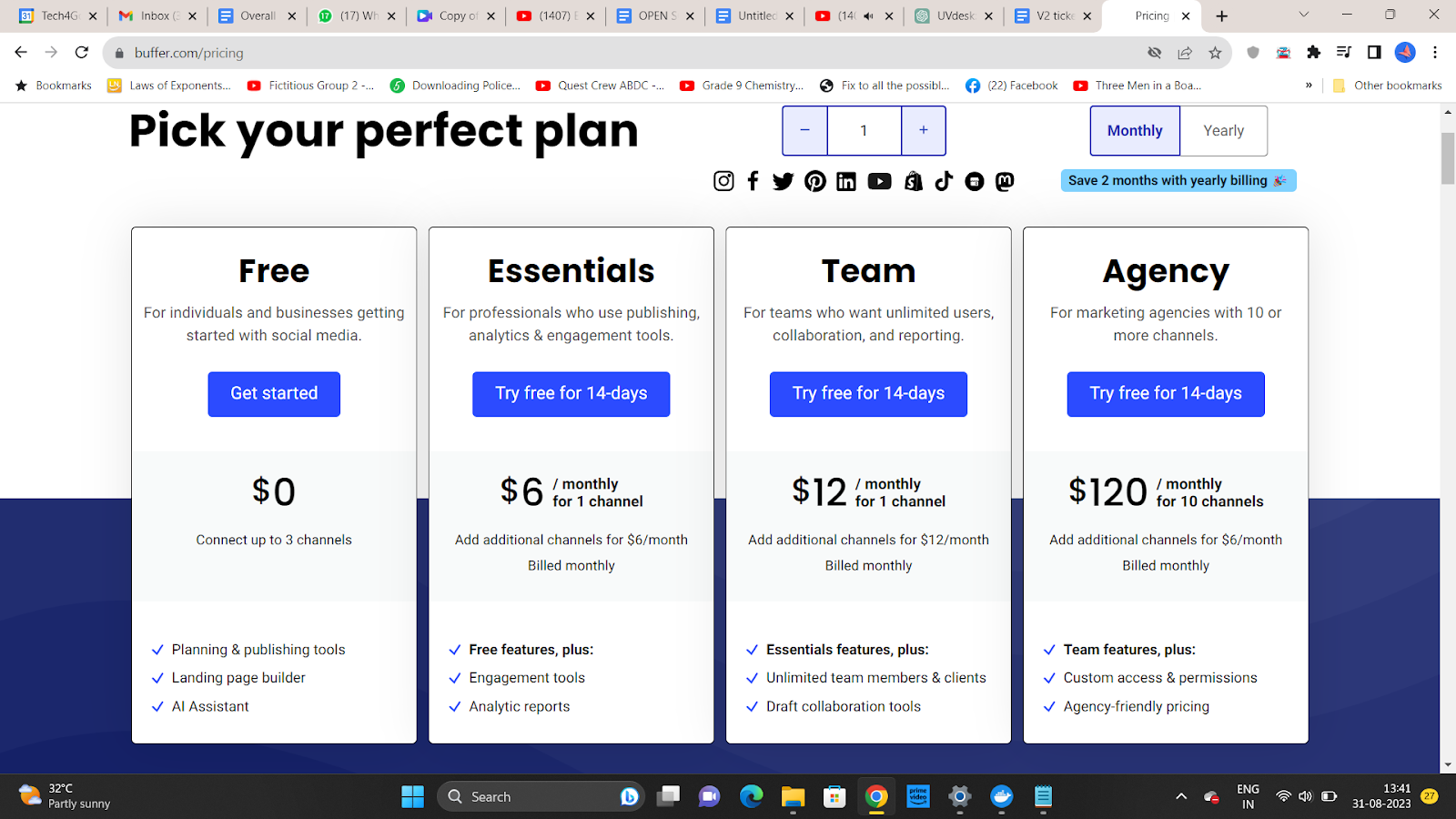Viewport: 1456px width, 819px height.
Task: Click the Twitter bird icon
Action: pos(783,181)
